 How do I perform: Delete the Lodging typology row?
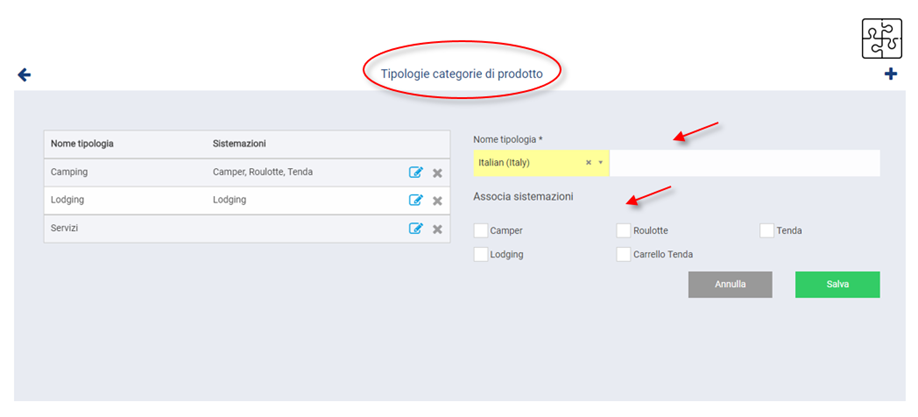[437, 200]
